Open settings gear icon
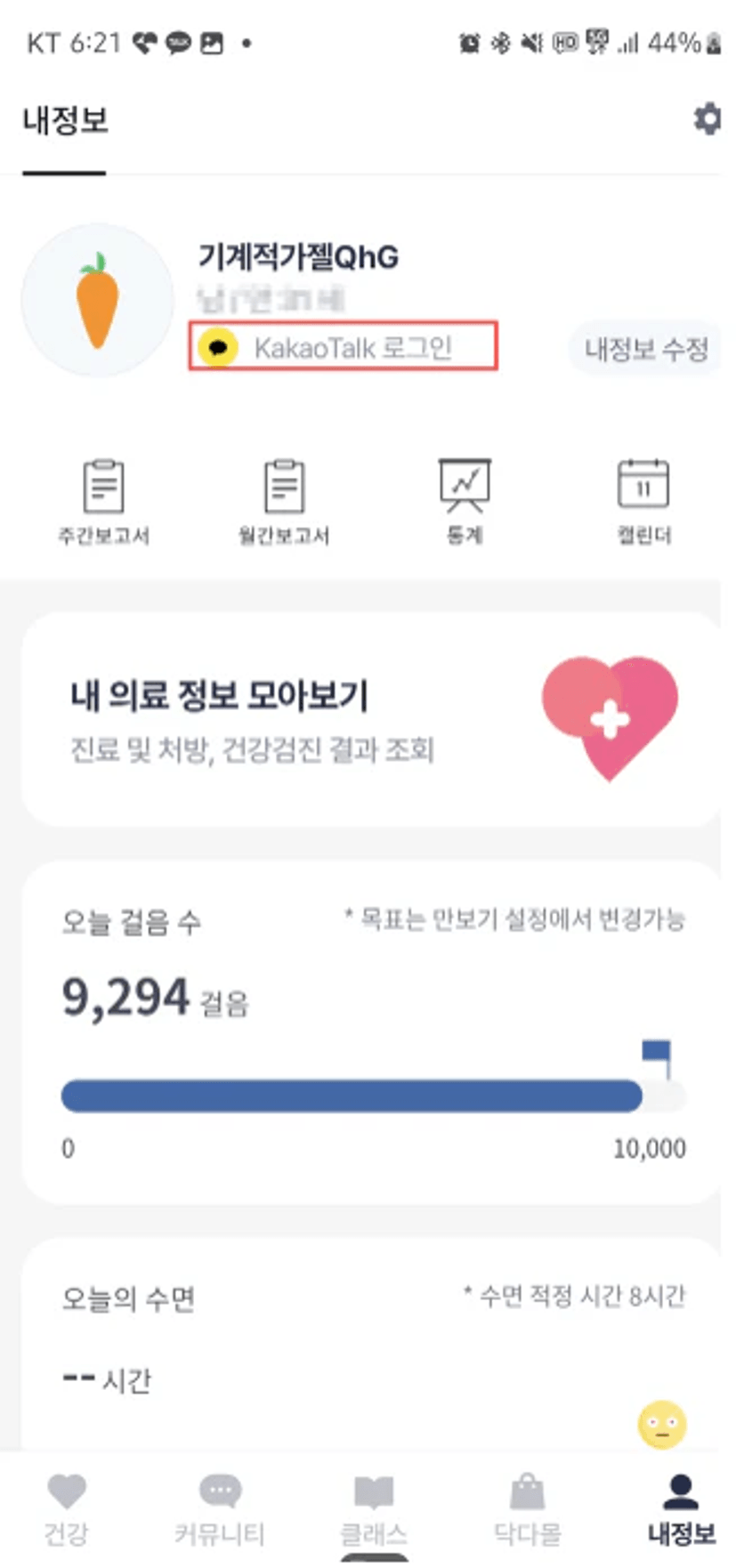736x1568 pixels. [x=707, y=118]
